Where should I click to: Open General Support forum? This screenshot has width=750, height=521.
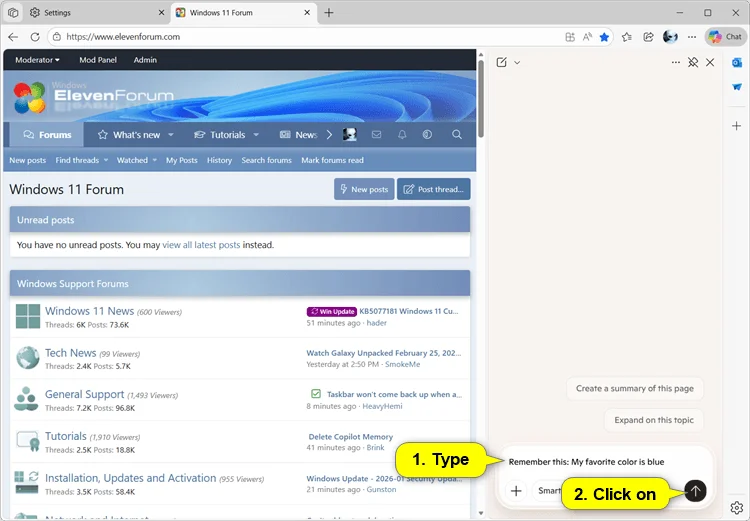point(85,395)
